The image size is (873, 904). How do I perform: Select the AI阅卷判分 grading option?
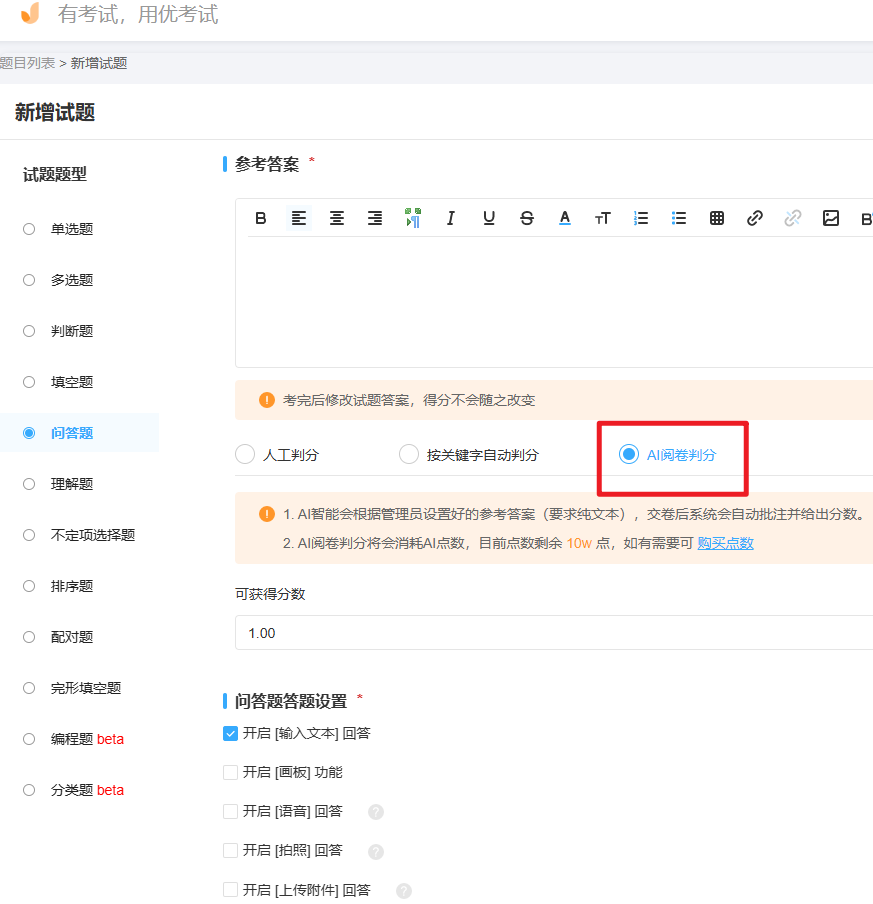tap(629, 454)
